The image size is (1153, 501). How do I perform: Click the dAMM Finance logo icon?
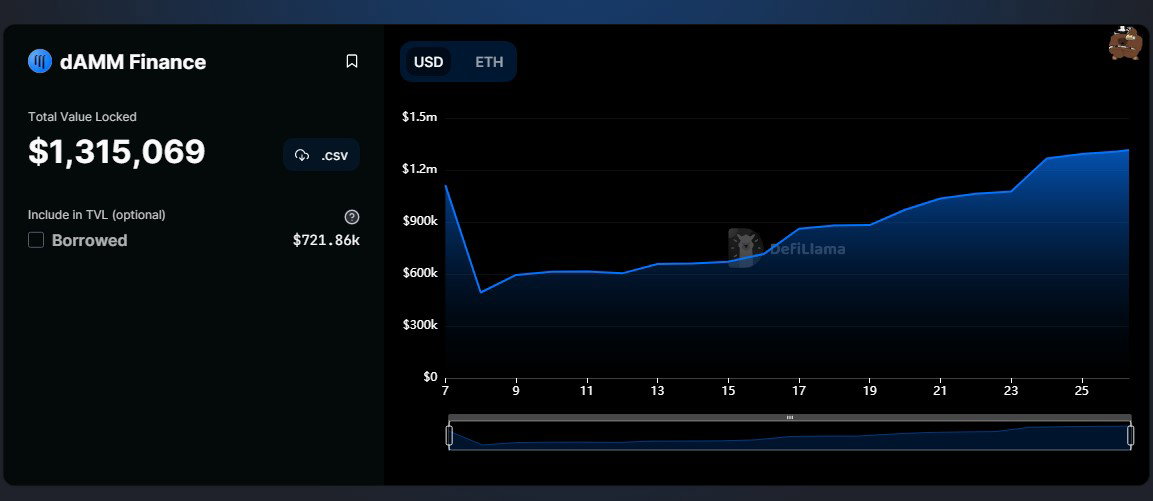tap(40, 61)
